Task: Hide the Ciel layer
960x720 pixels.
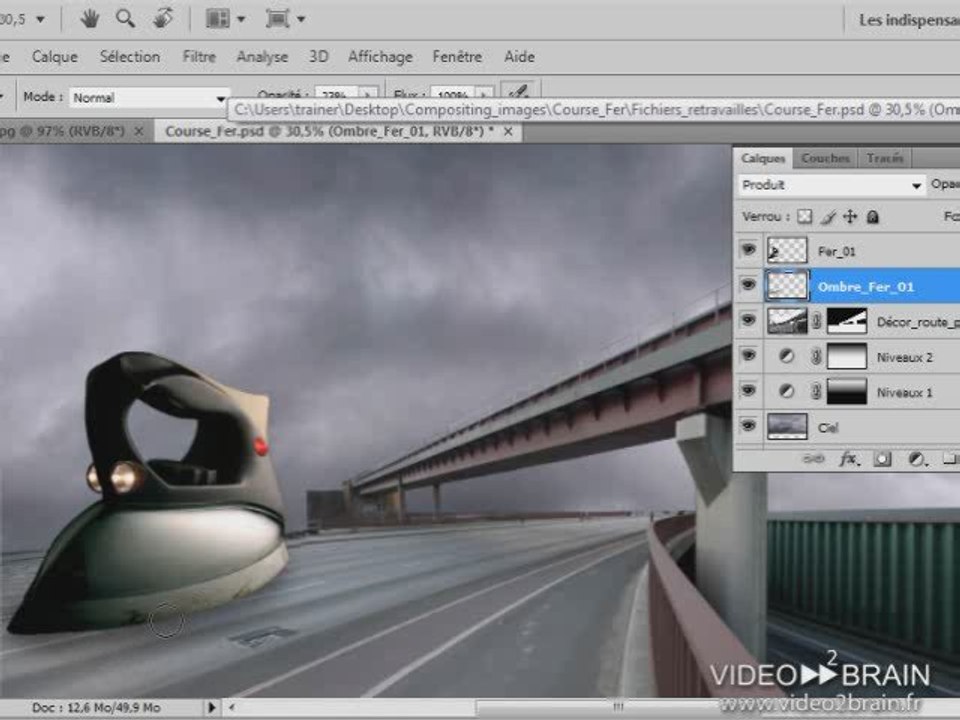Action: coord(748,426)
